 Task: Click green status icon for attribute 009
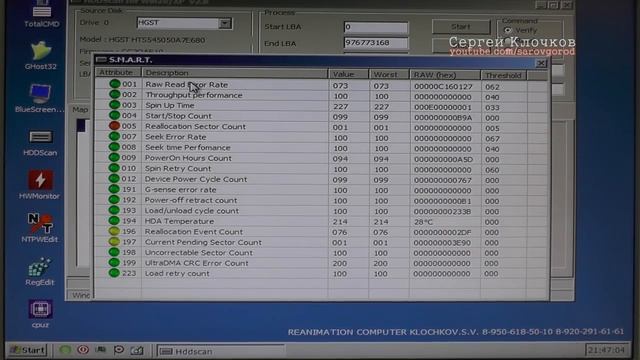114,158
